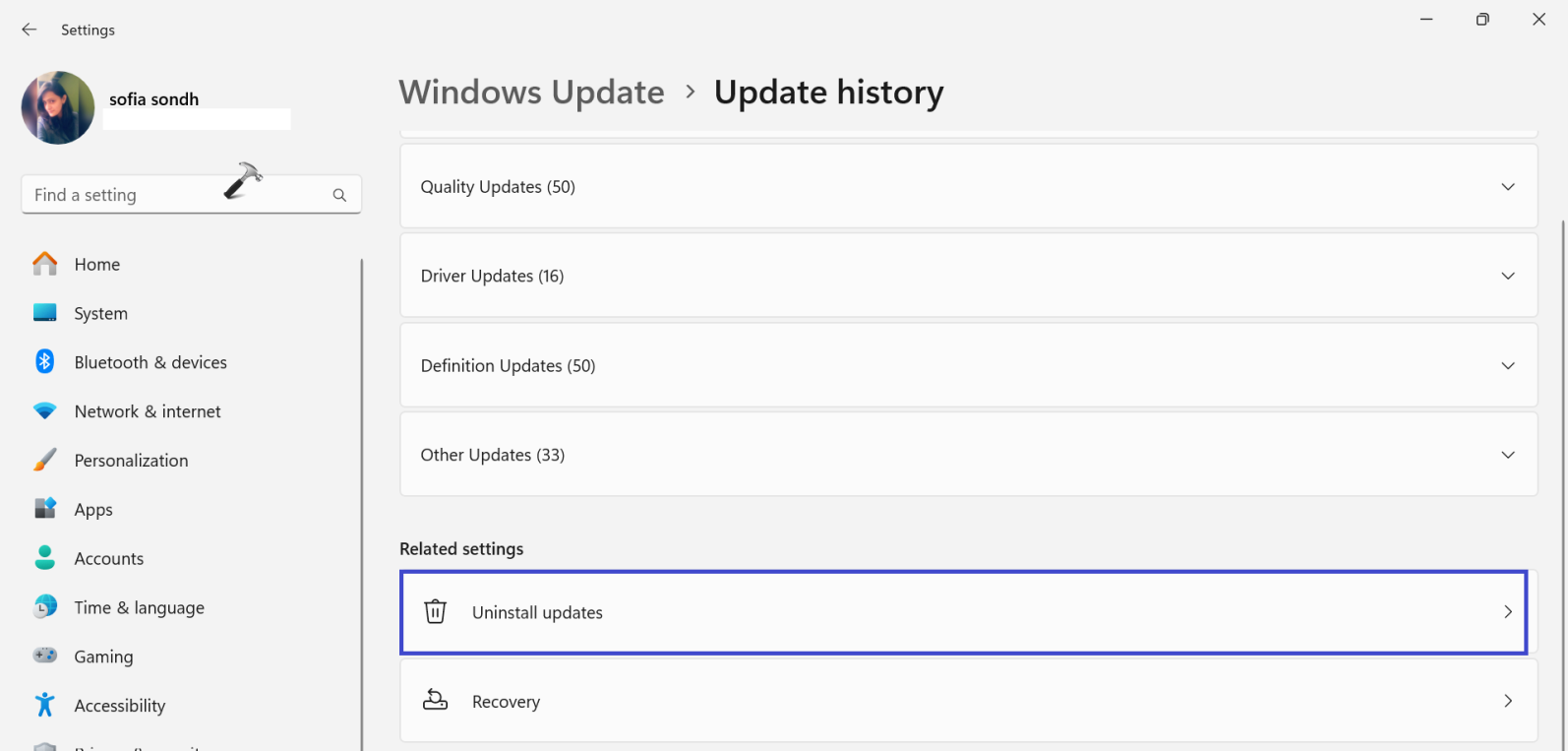Open Bluetooth & devices settings

[45, 362]
